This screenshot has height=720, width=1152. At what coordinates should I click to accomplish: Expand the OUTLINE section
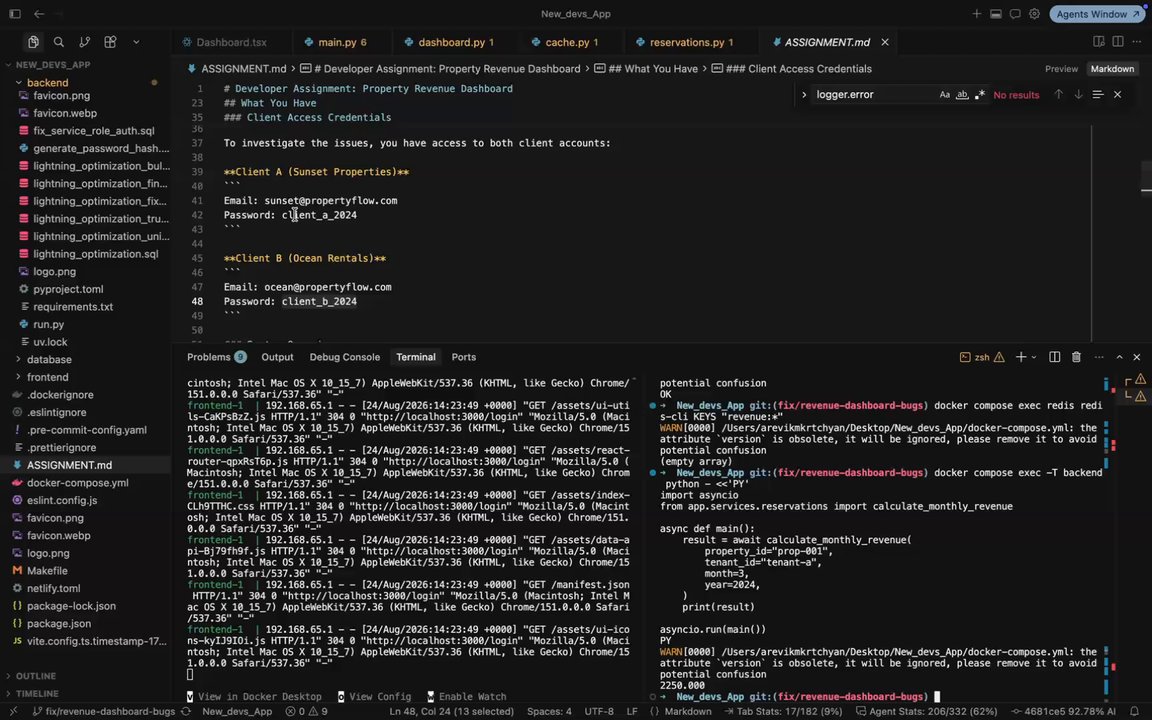[x=36, y=676]
